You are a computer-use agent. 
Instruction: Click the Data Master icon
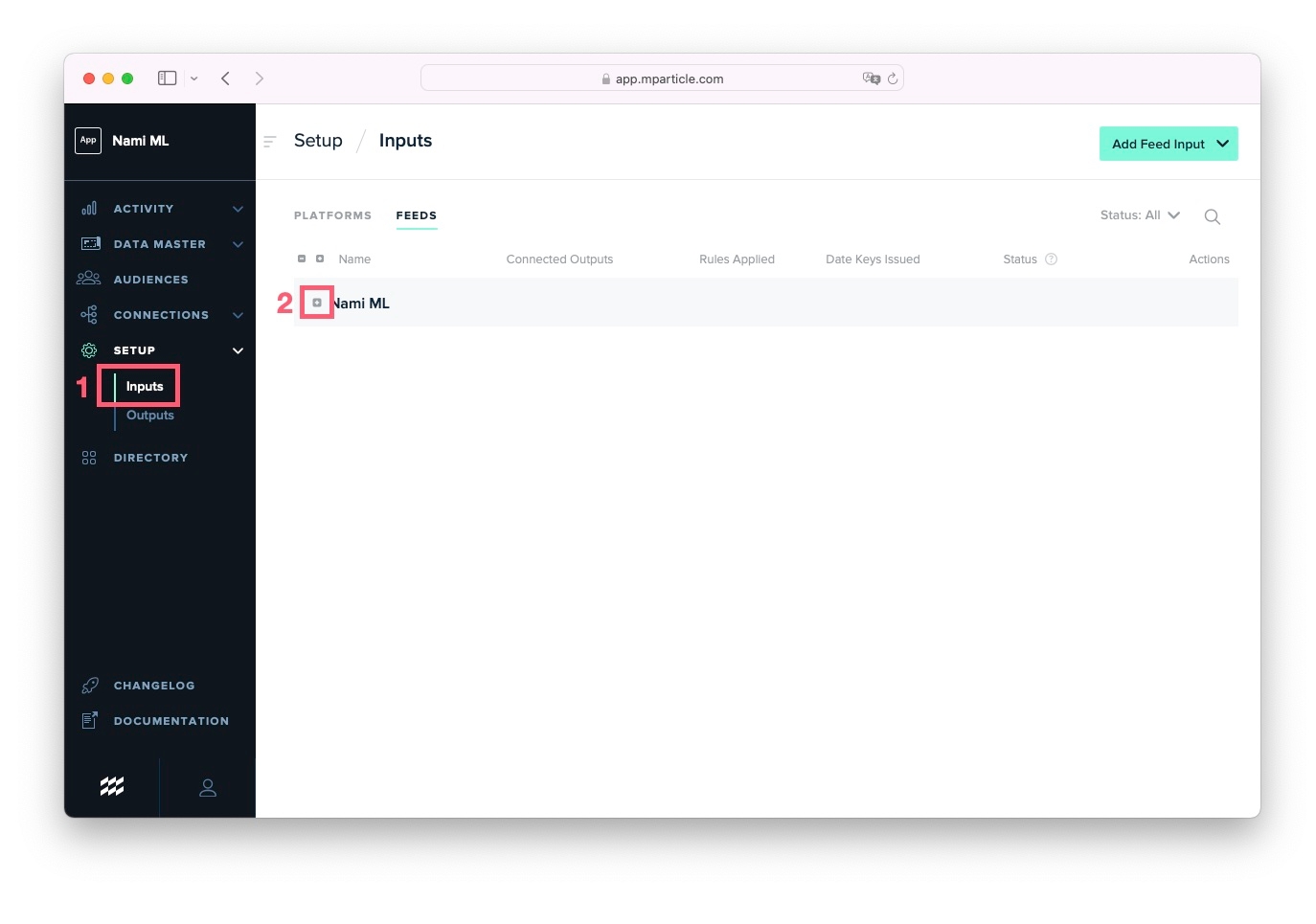[90, 243]
